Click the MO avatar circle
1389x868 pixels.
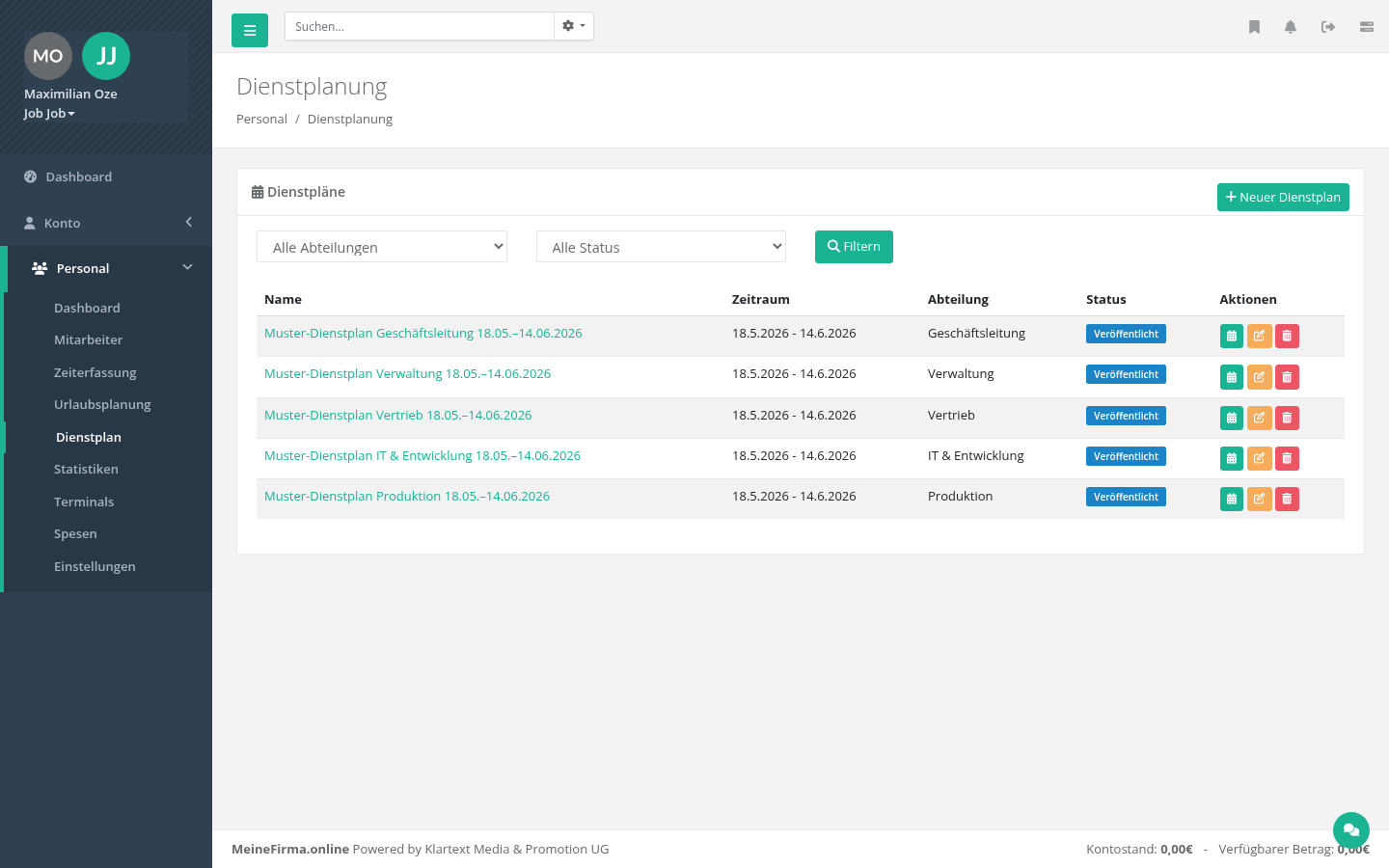pyautogui.click(x=48, y=56)
